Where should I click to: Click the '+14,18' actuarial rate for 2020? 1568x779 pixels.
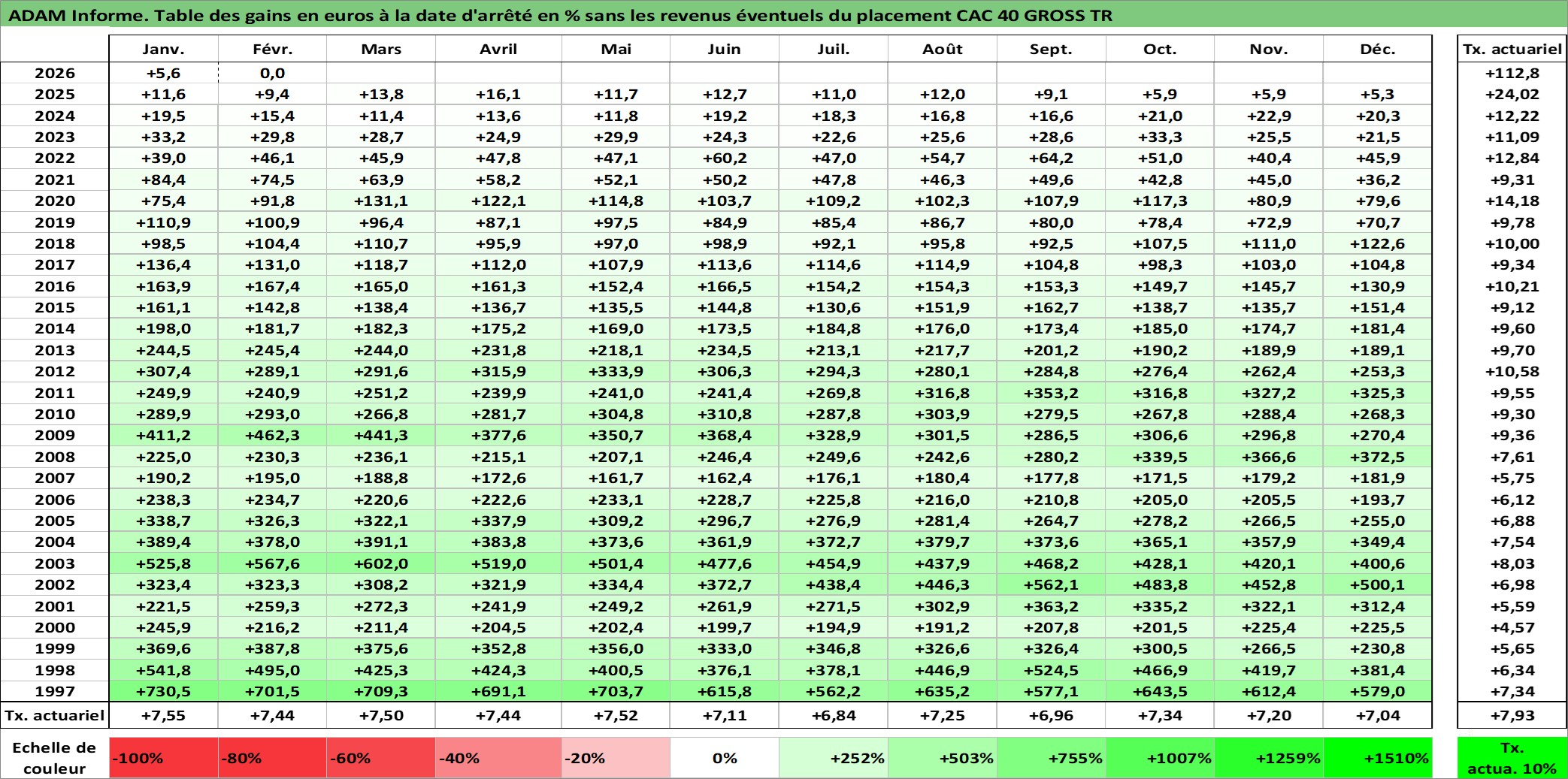point(1512,201)
